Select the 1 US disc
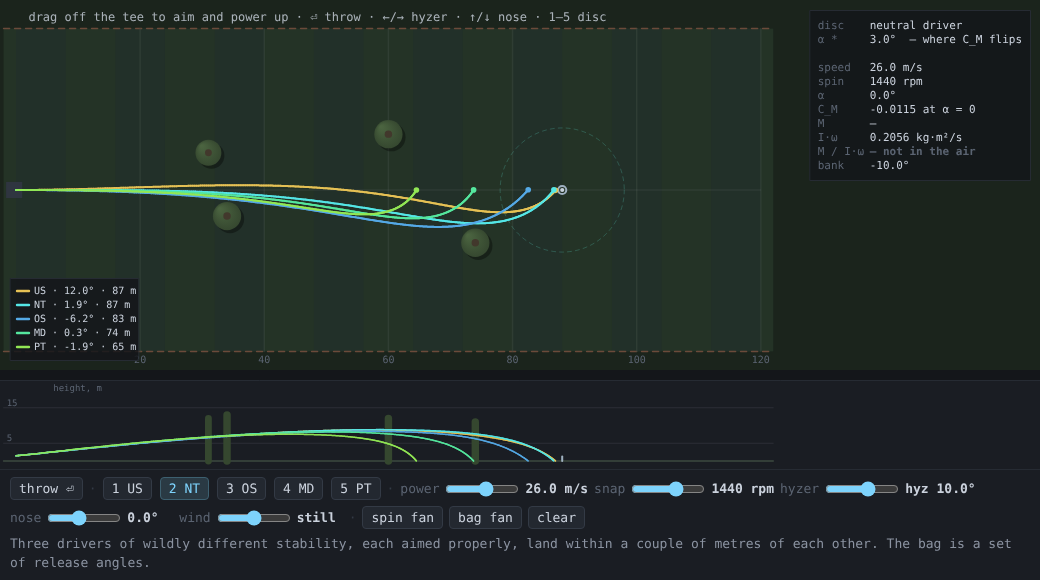The image size is (1040, 580). (127, 488)
